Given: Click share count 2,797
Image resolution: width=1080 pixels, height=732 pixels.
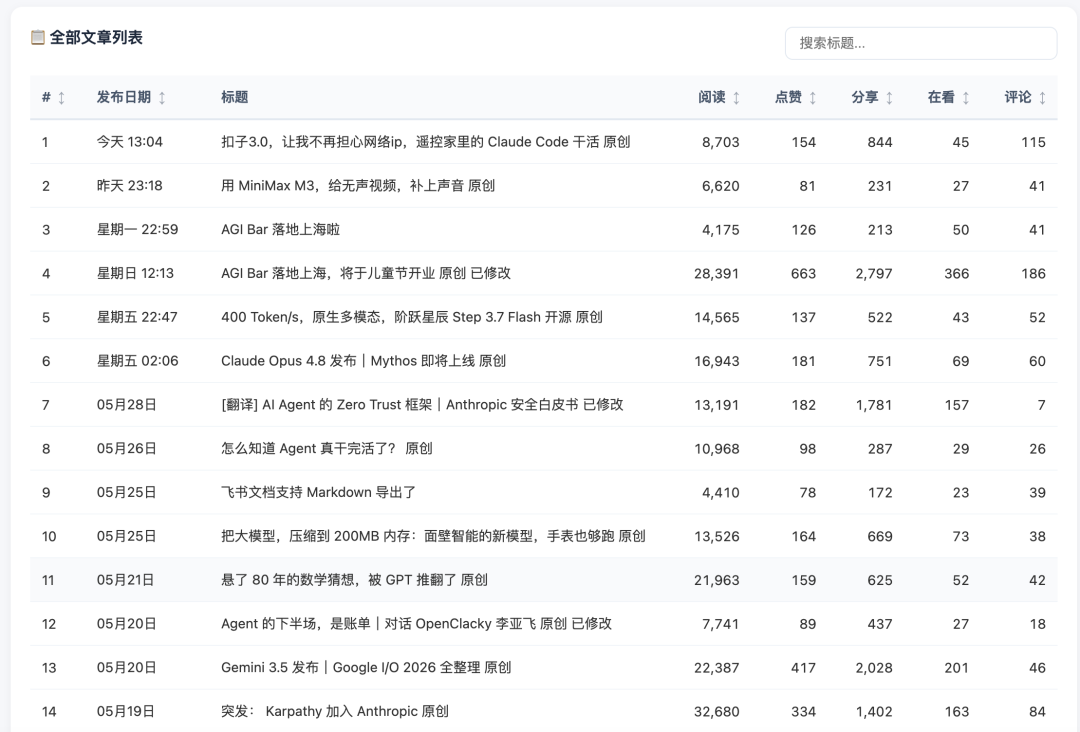Looking at the screenshot, I should pyautogui.click(x=874, y=274).
